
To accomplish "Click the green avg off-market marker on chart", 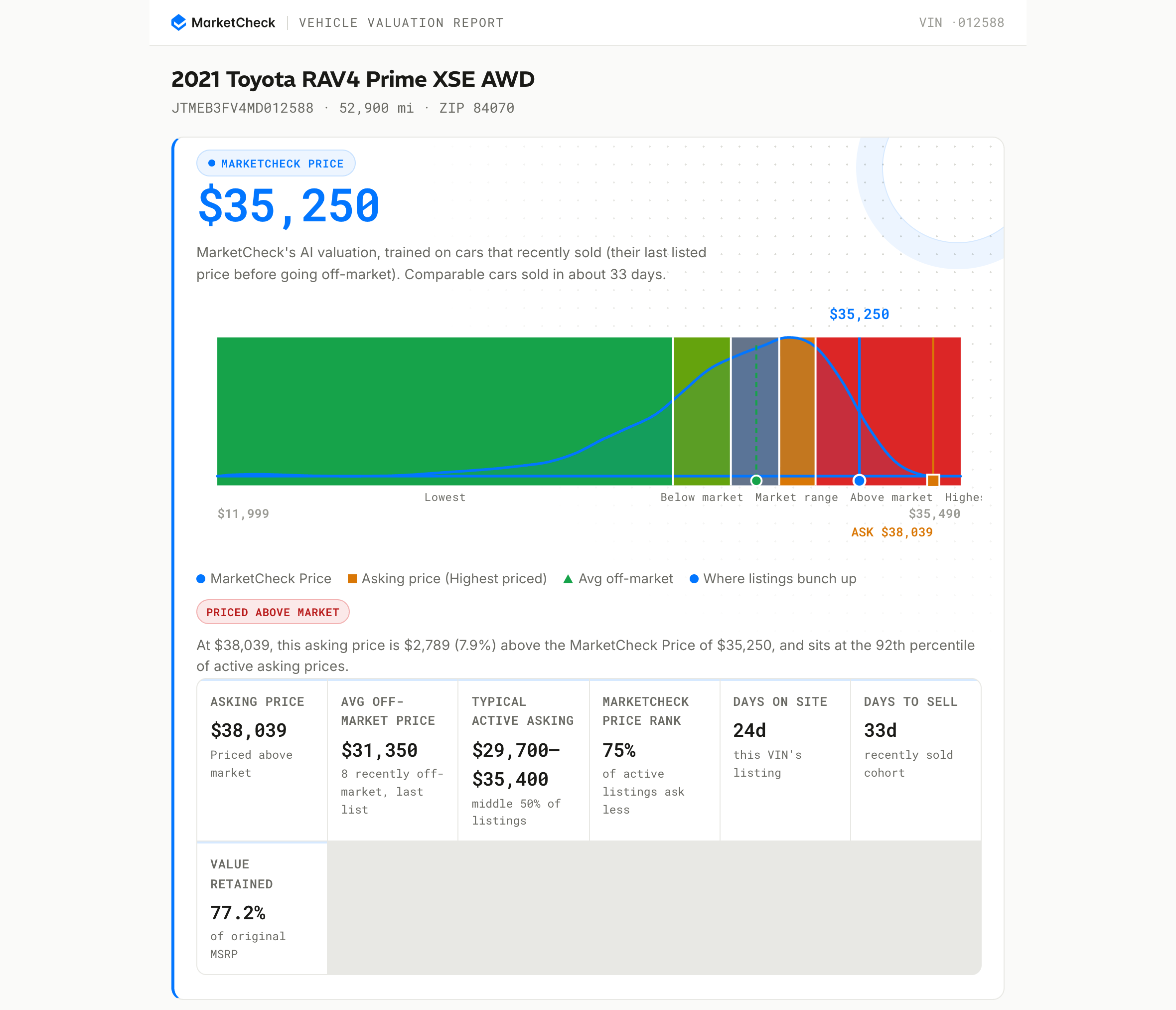I will 756,480.
